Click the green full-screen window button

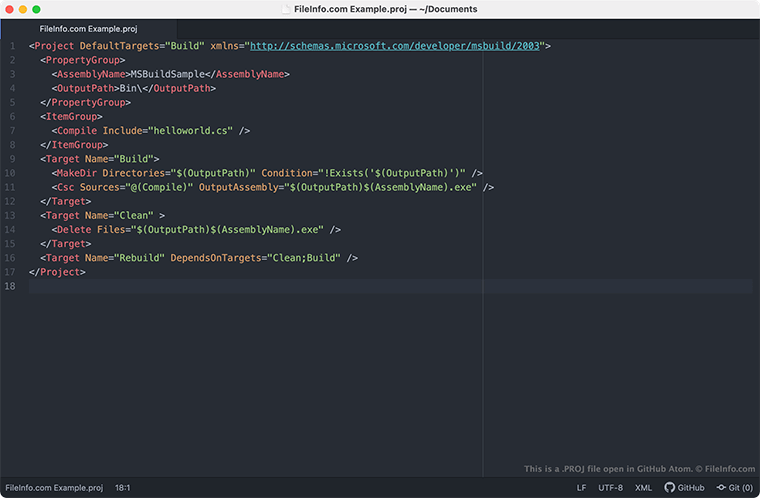click(x=37, y=9)
